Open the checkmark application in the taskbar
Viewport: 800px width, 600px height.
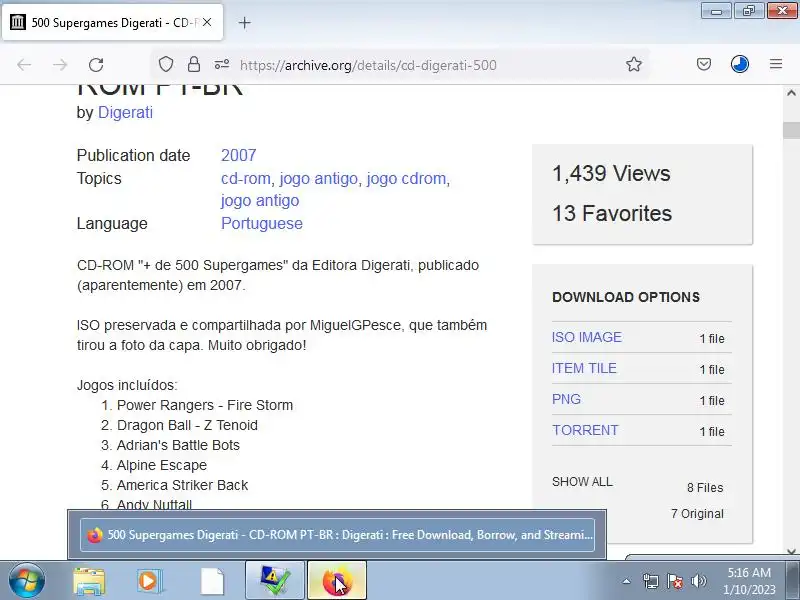pyautogui.click(x=275, y=581)
